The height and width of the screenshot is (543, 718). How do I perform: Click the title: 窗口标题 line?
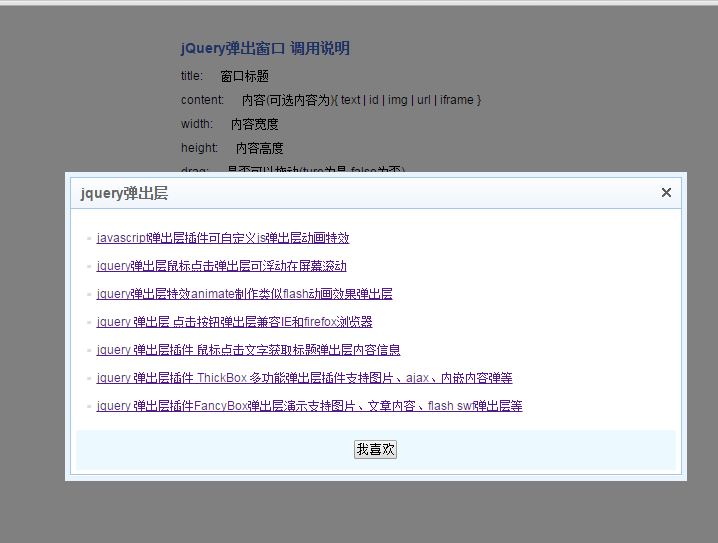[225, 76]
